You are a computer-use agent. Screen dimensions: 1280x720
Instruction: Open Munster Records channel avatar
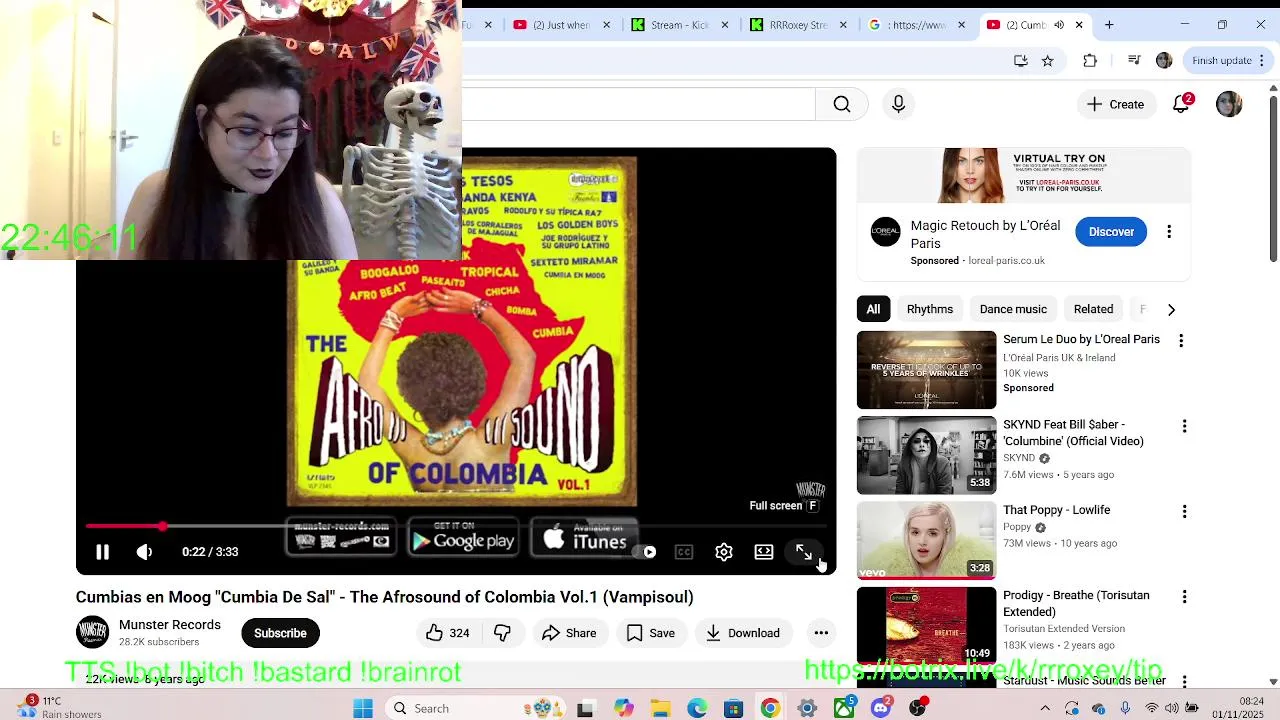coord(92,633)
